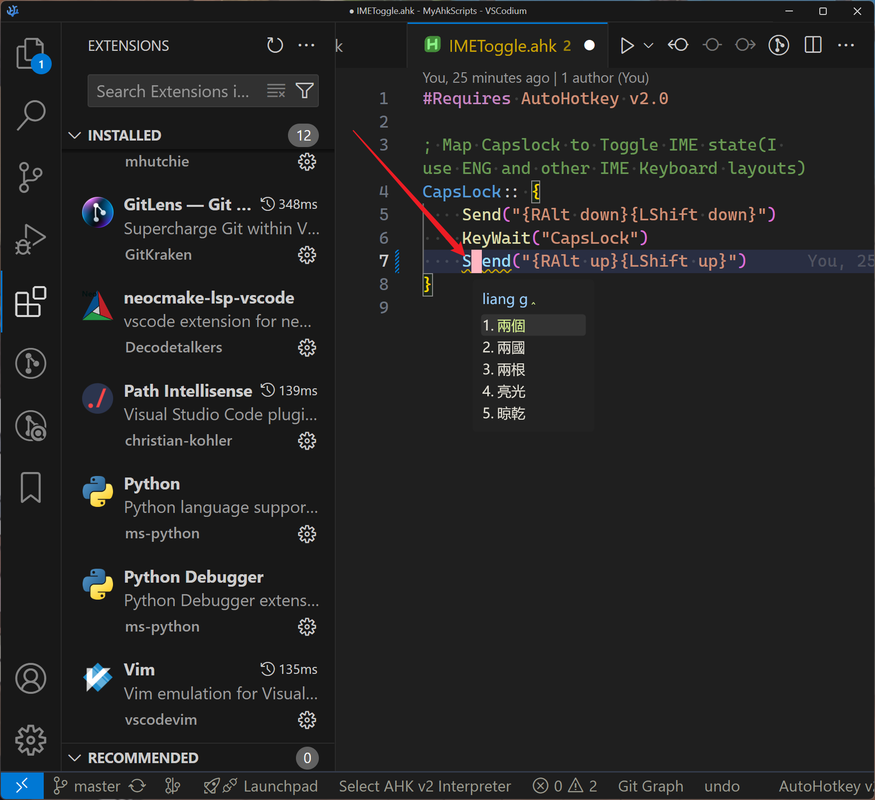Click the GitLens 348ms activation time
The width and height of the screenshot is (875, 800).
tap(289, 204)
